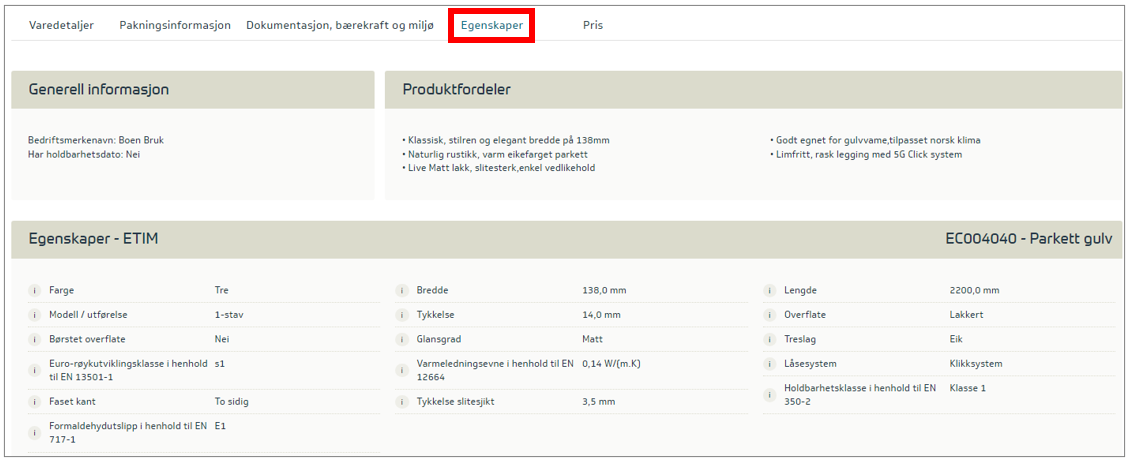The height and width of the screenshot is (458, 1126).
Task: Click info icon next to Børstet overflate
Action: 34,340
